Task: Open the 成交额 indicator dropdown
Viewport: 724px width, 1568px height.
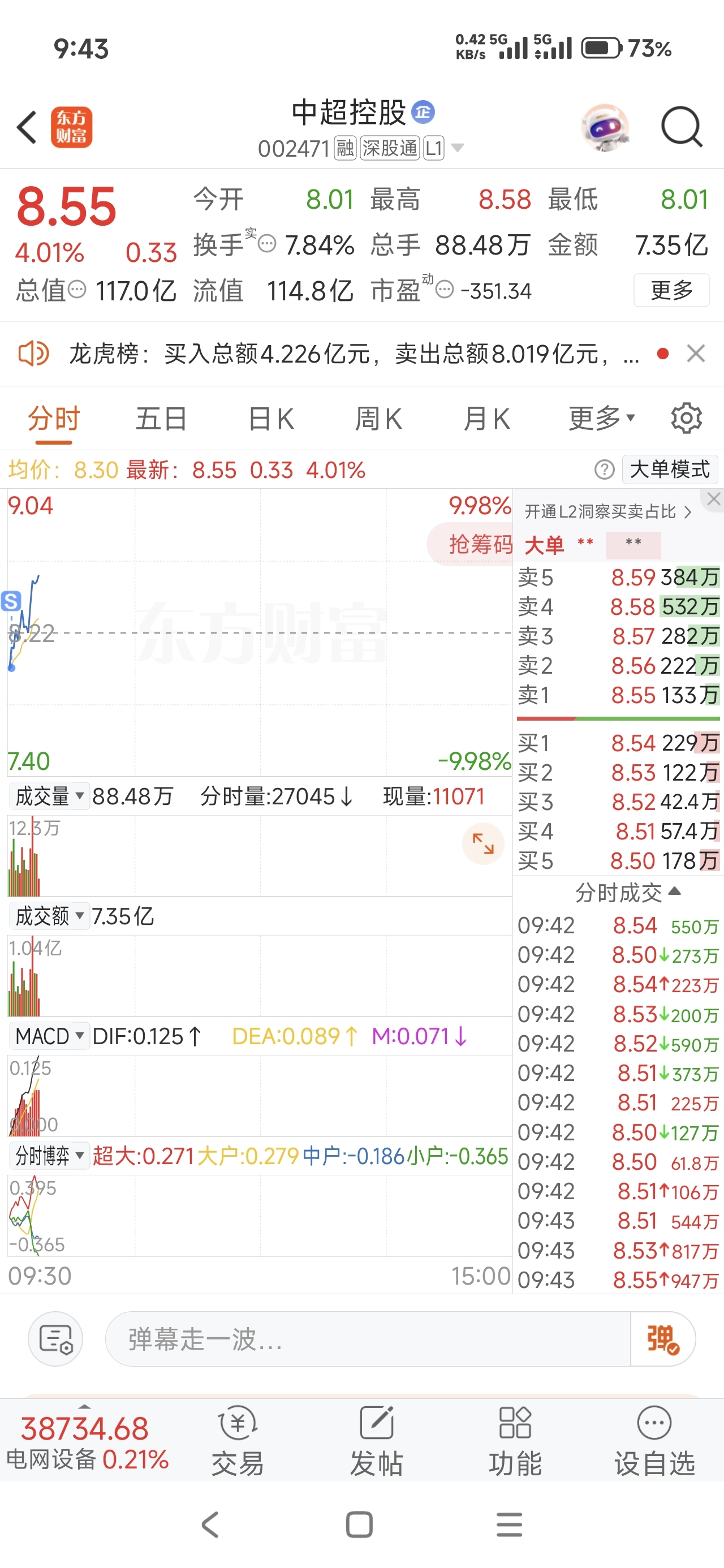Action: [x=49, y=915]
